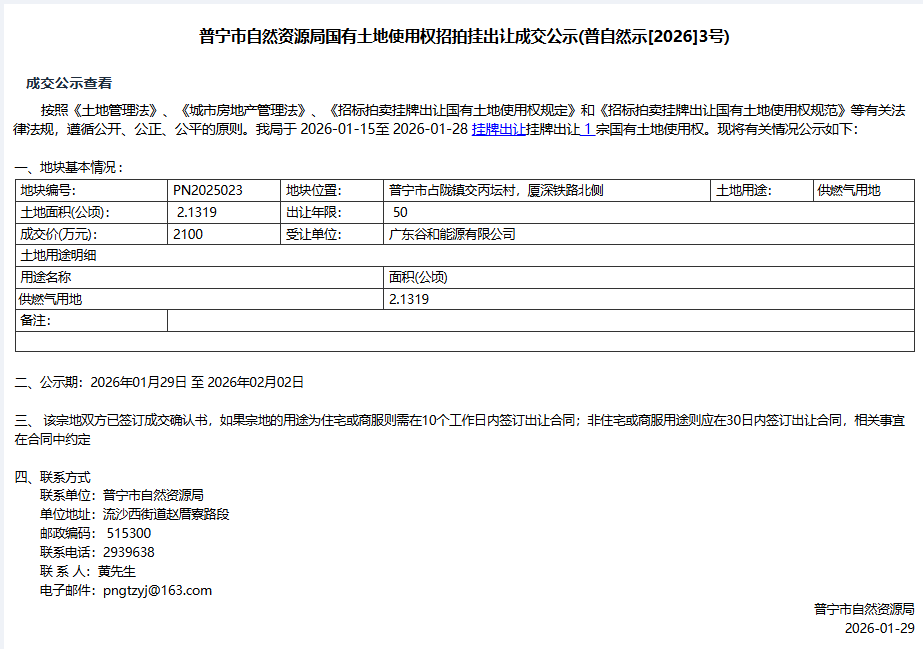Click the office address 流沙西街道赵厝寮路段
Viewport: 923px width, 649px height.
click(x=166, y=514)
